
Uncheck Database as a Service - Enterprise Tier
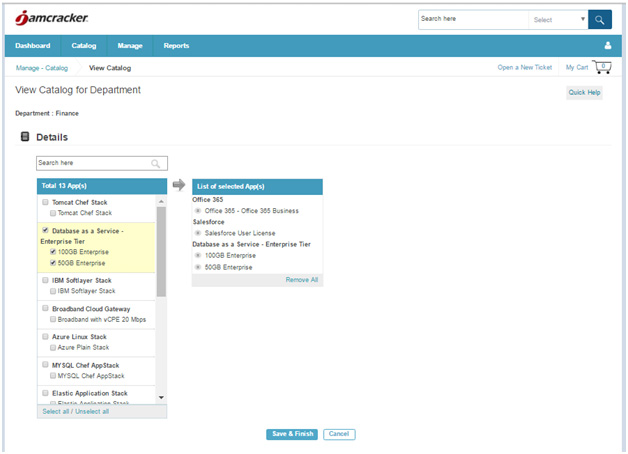[x=45, y=230]
